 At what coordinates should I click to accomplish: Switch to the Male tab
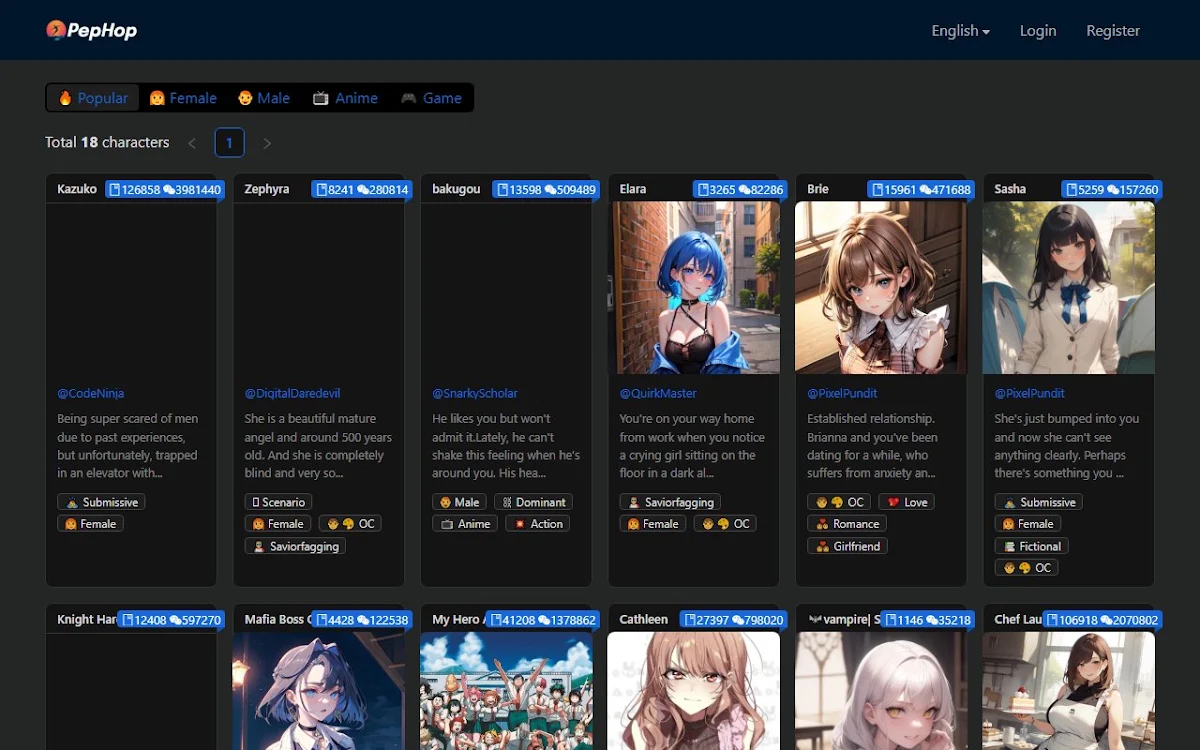point(264,98)
